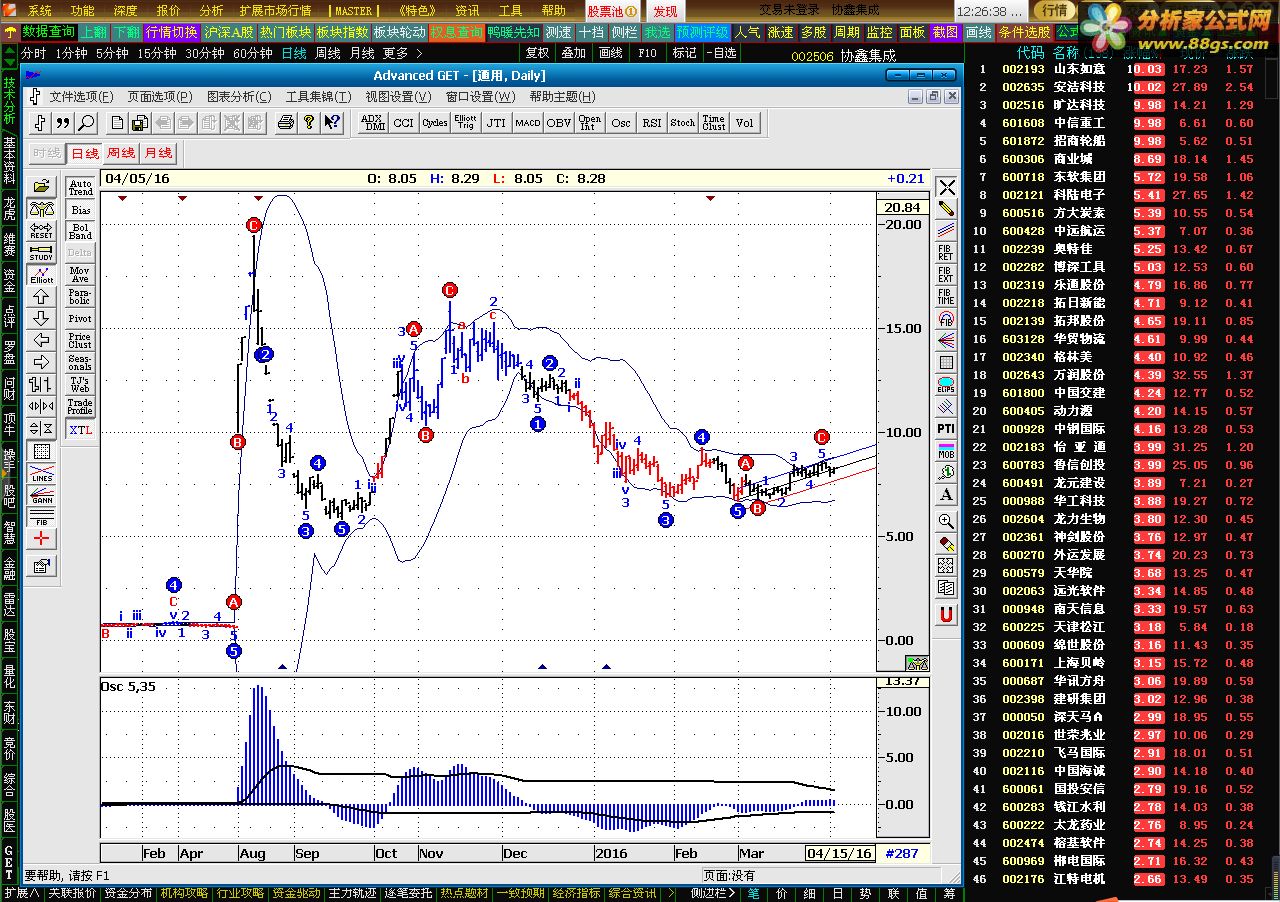This screenshot has height=902, width=1280.
Task: Open the 文件选项(F) menu
Action: coord(81,97)
